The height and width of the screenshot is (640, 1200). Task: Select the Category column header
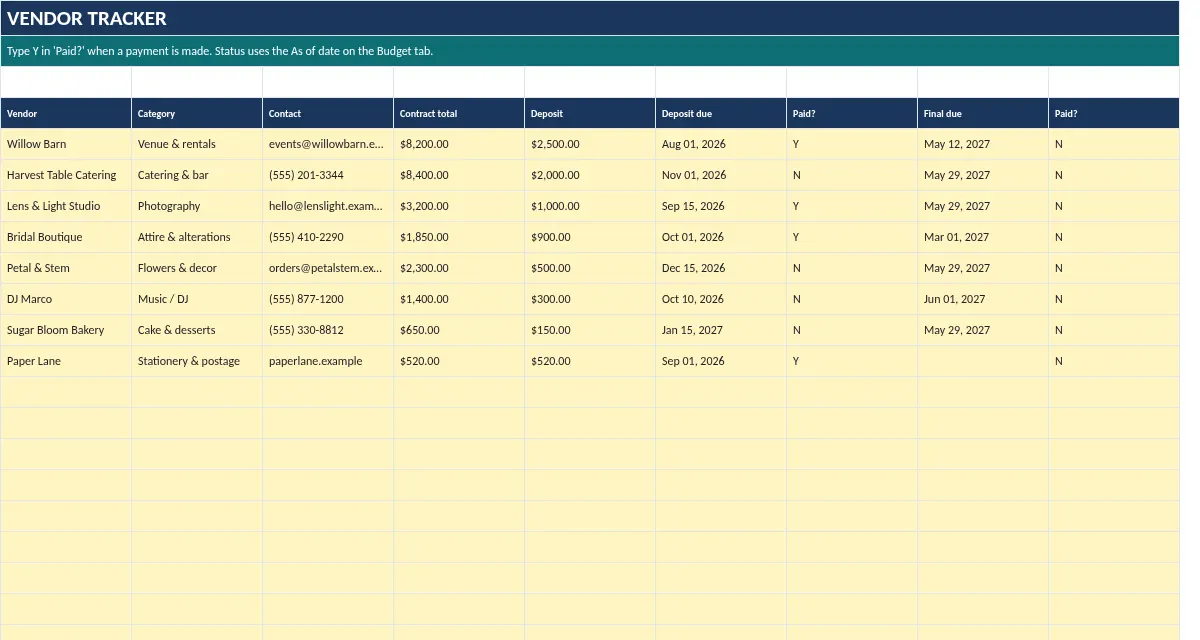pos(197,113)
